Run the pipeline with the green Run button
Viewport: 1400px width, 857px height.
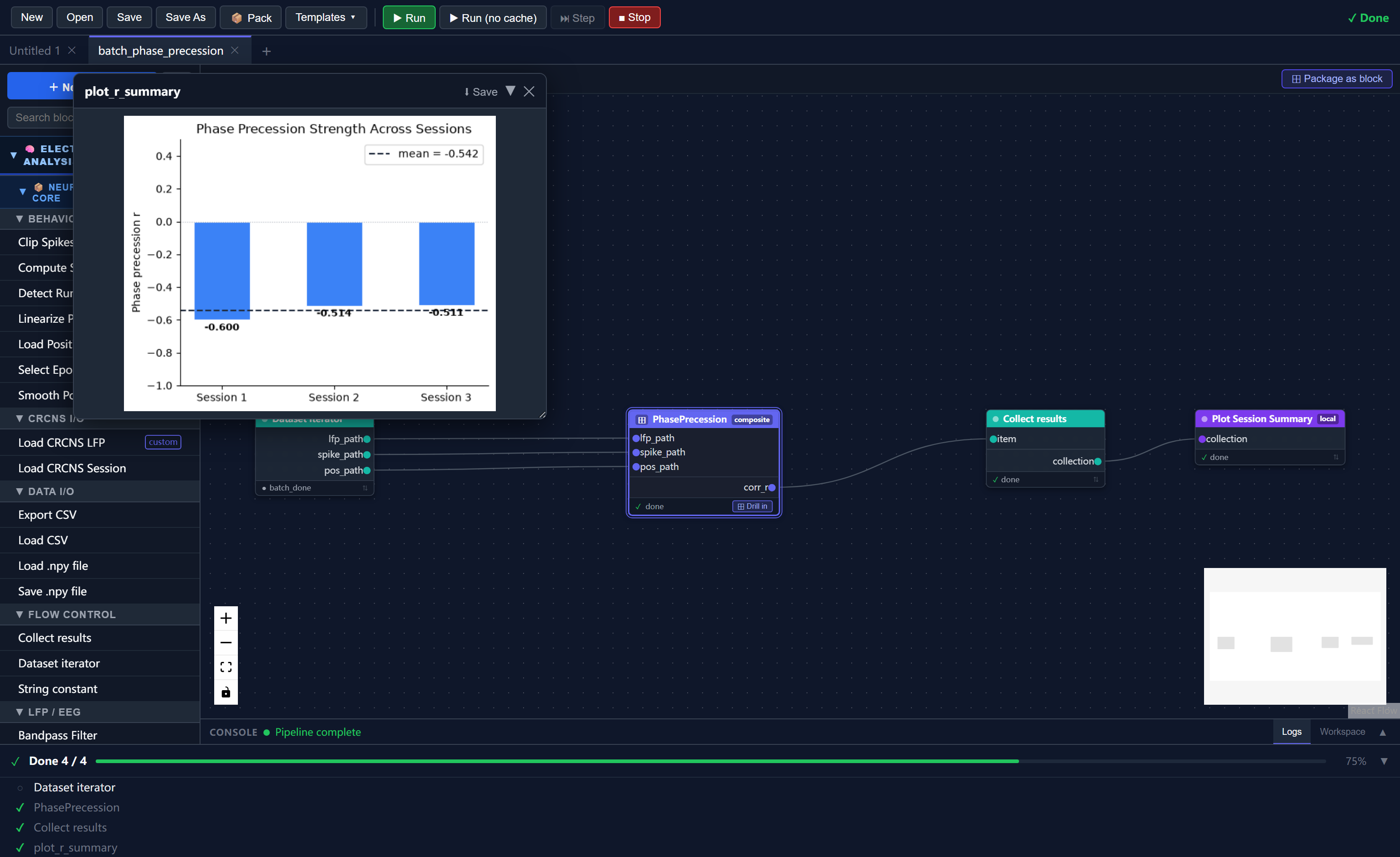pyautogui.click(x=409, y=18)
